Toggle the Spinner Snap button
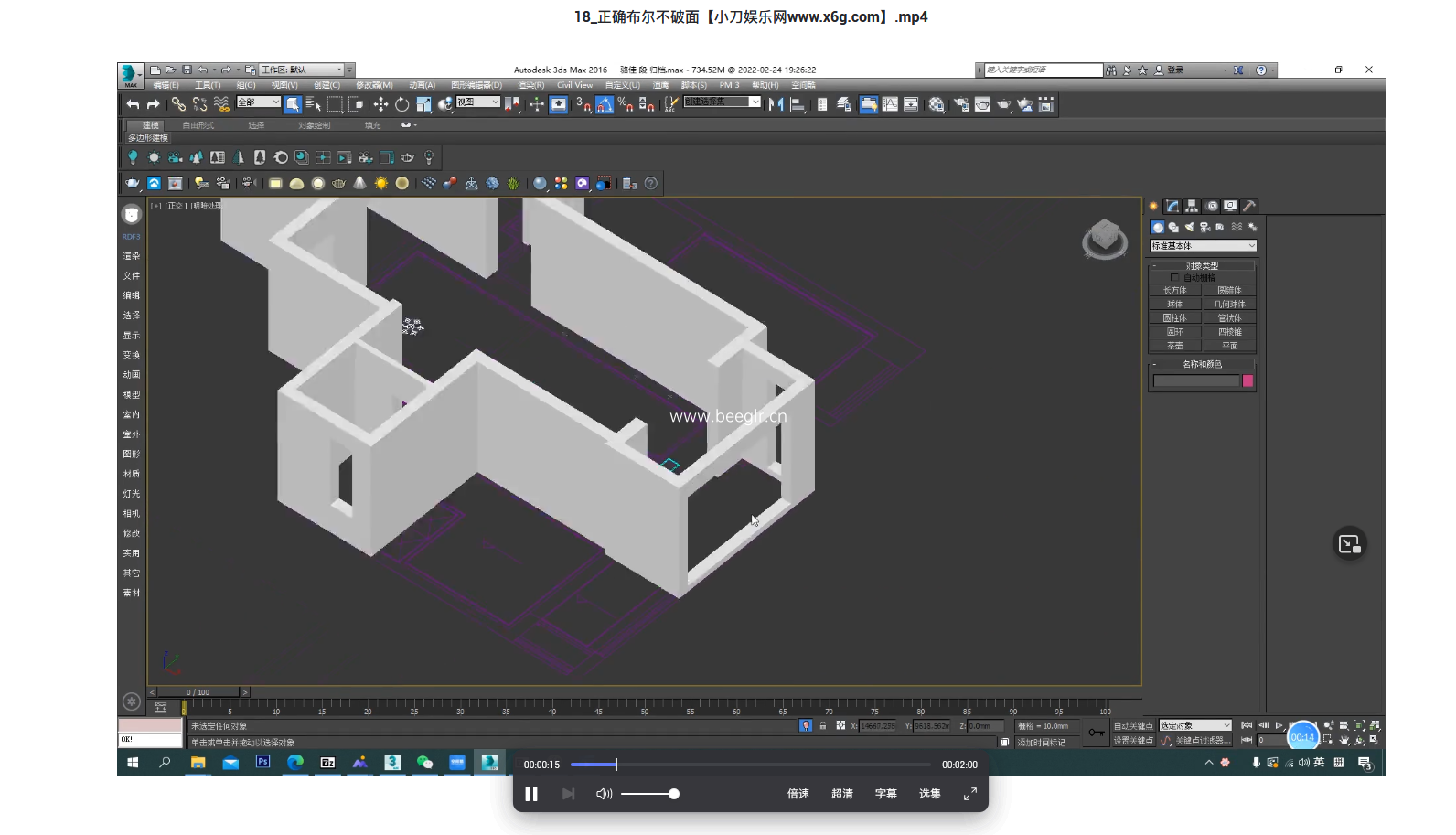Screen dimensions: 1456x835 click(647, 104)
